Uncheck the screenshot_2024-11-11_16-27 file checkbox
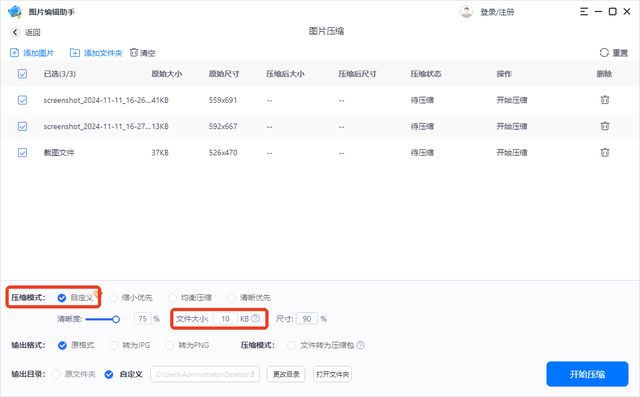The width and height of the screenshot is (640, 397). click(22, 126)
